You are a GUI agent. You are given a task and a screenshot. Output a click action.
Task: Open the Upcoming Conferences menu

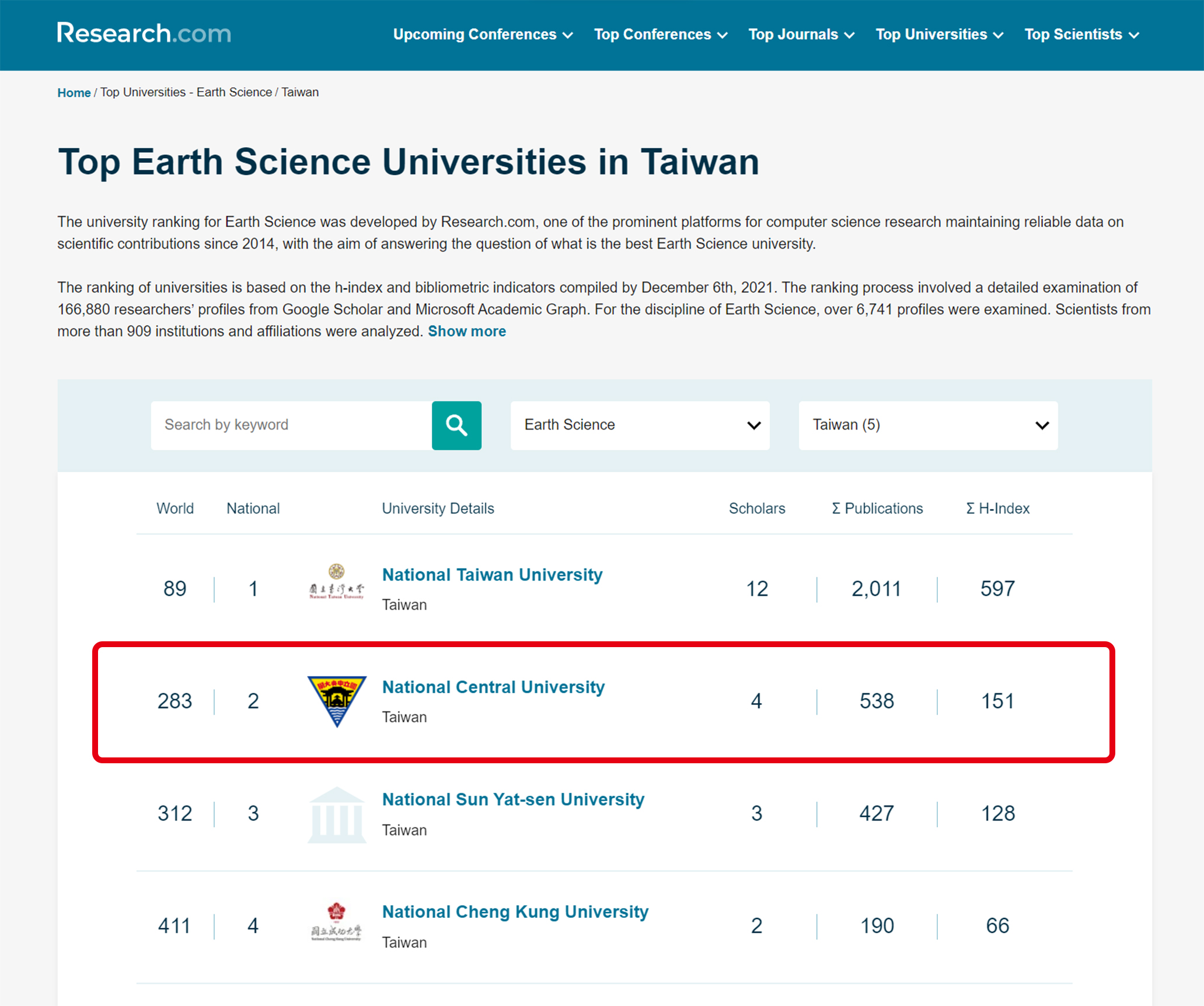click(483, 34)
